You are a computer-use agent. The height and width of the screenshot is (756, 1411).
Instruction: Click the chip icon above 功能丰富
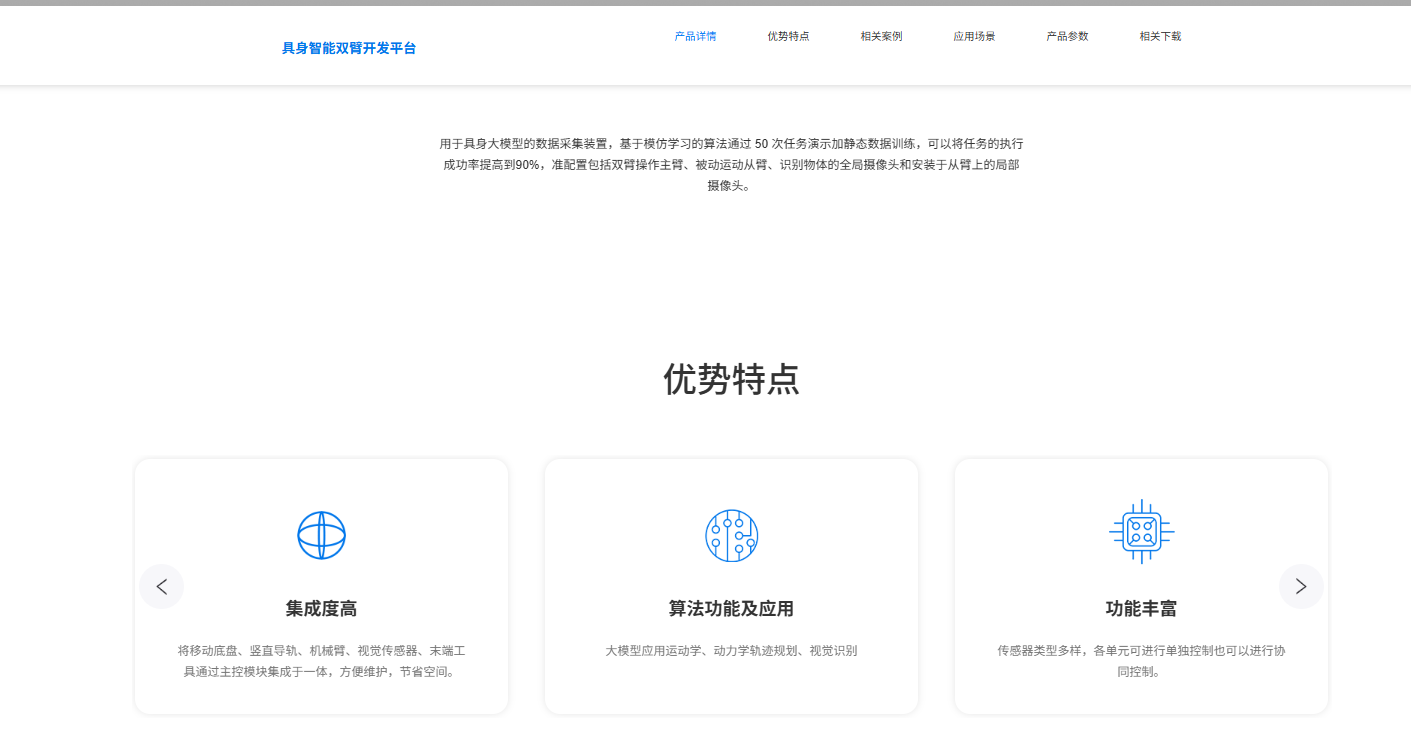tap(1141, 532)
